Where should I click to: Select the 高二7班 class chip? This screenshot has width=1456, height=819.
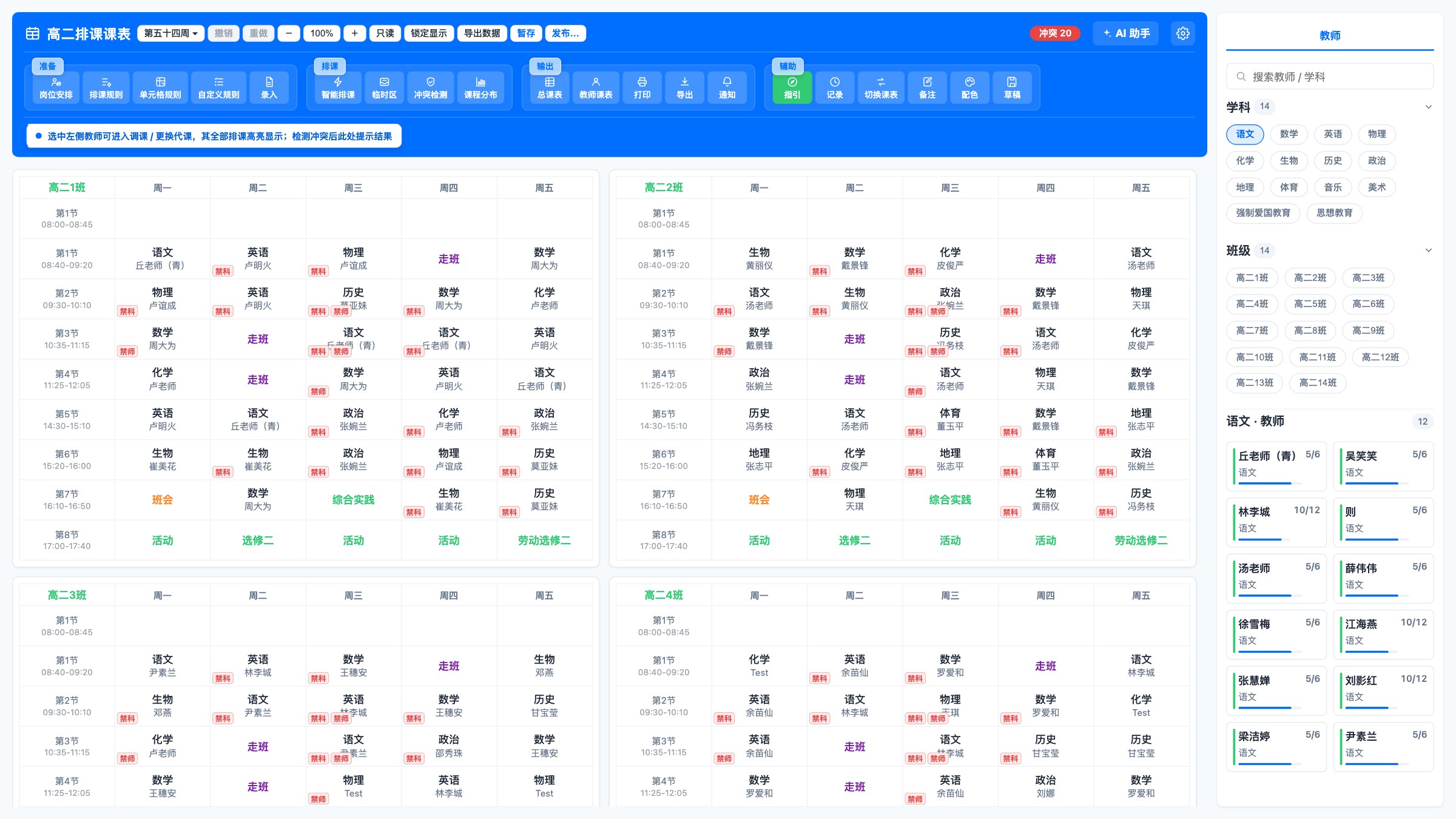point(1252,331)
